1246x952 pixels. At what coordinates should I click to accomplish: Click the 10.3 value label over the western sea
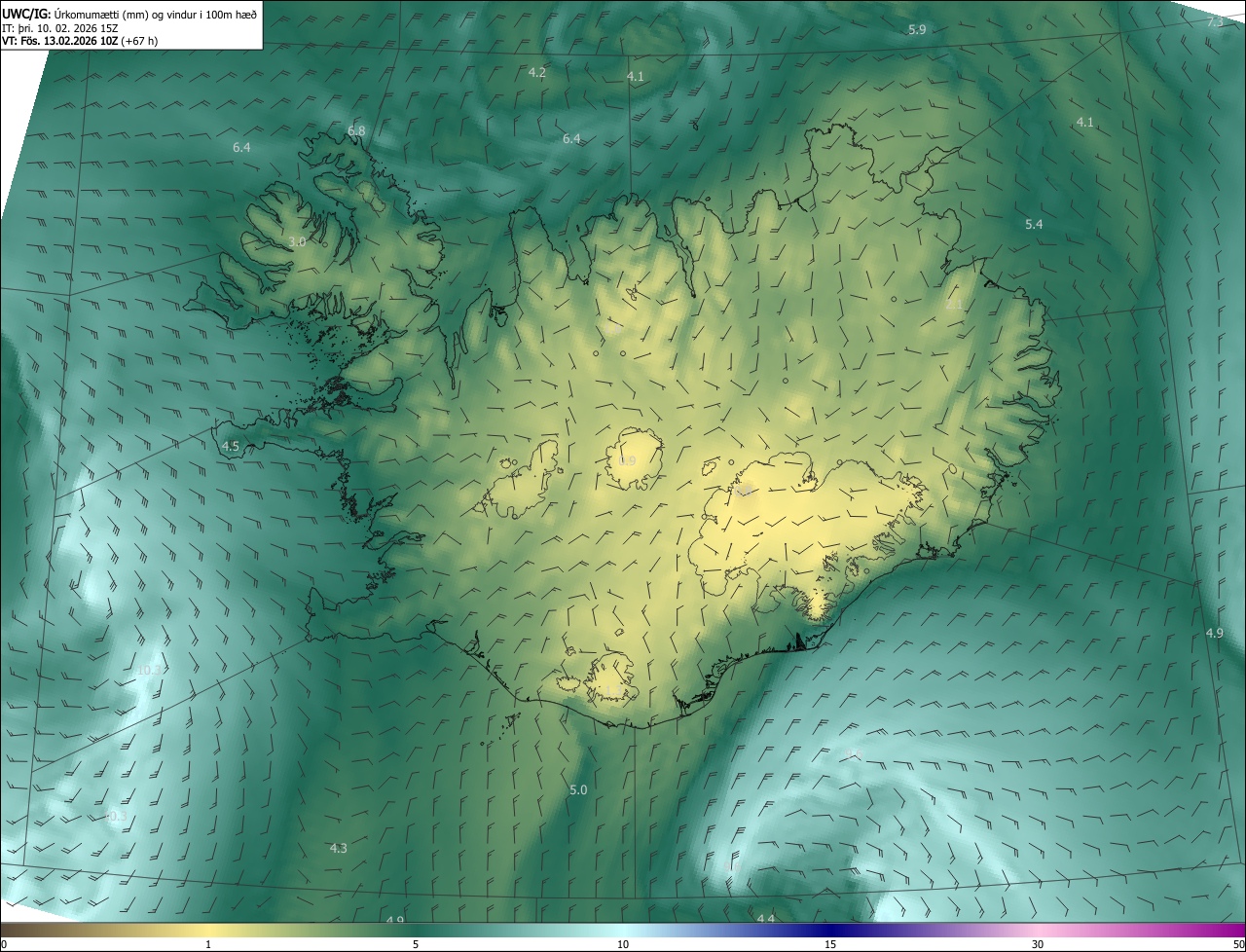coord(149,671)
